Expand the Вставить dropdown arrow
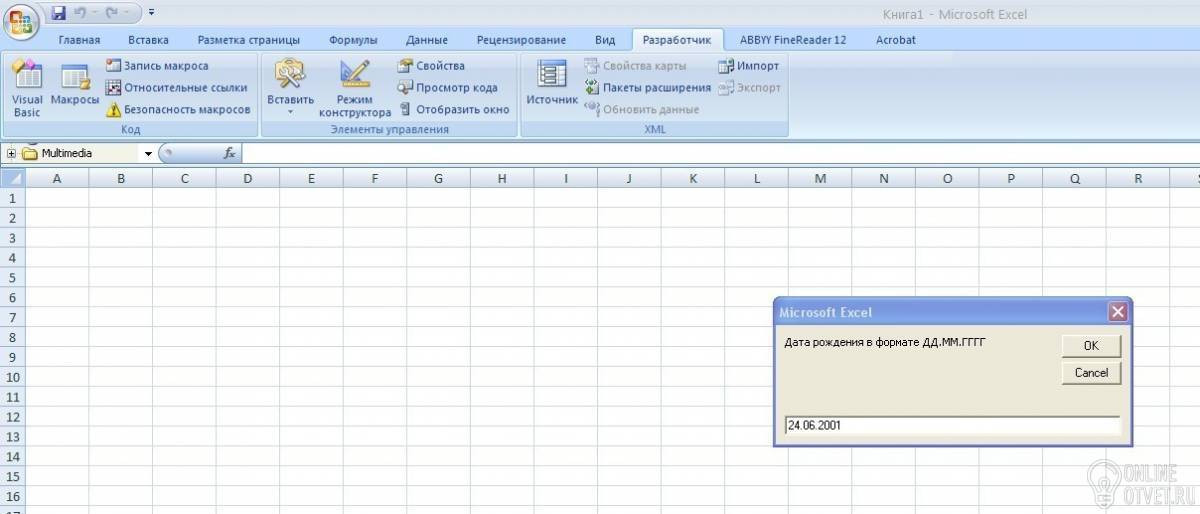 [290, 112]
